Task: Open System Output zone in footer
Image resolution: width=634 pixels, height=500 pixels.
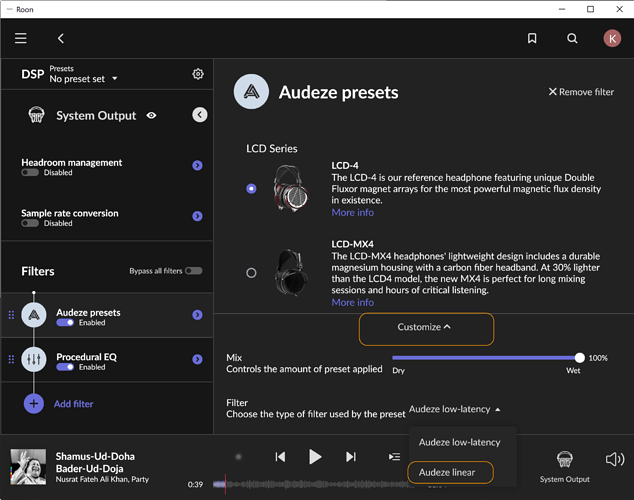Action: 564,467
